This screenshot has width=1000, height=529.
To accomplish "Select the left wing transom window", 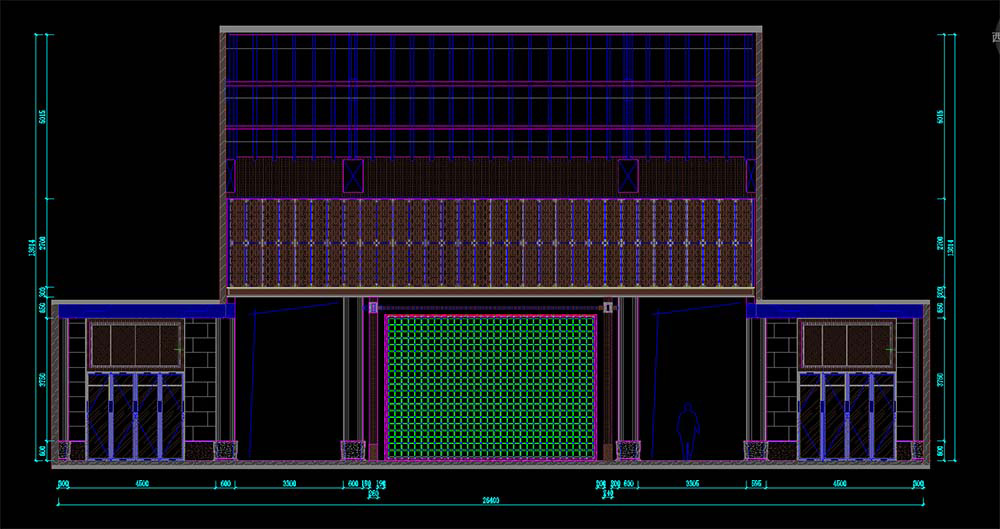I will click(x=135, y=345).
